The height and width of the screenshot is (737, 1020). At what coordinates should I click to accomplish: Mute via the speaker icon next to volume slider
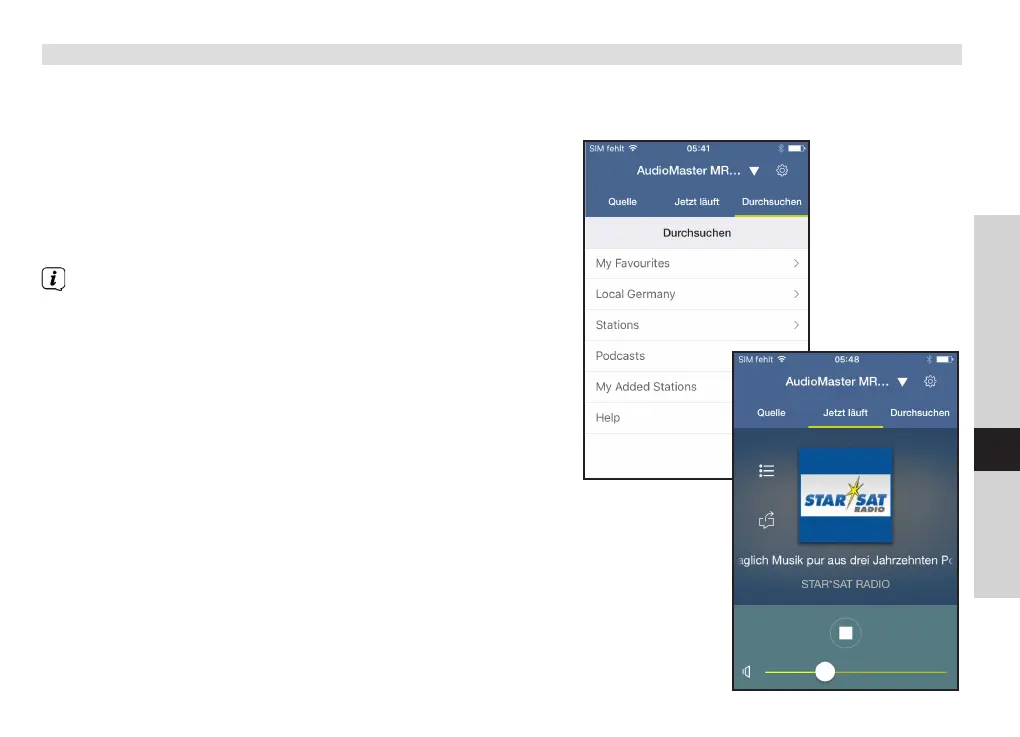[747, 671]
